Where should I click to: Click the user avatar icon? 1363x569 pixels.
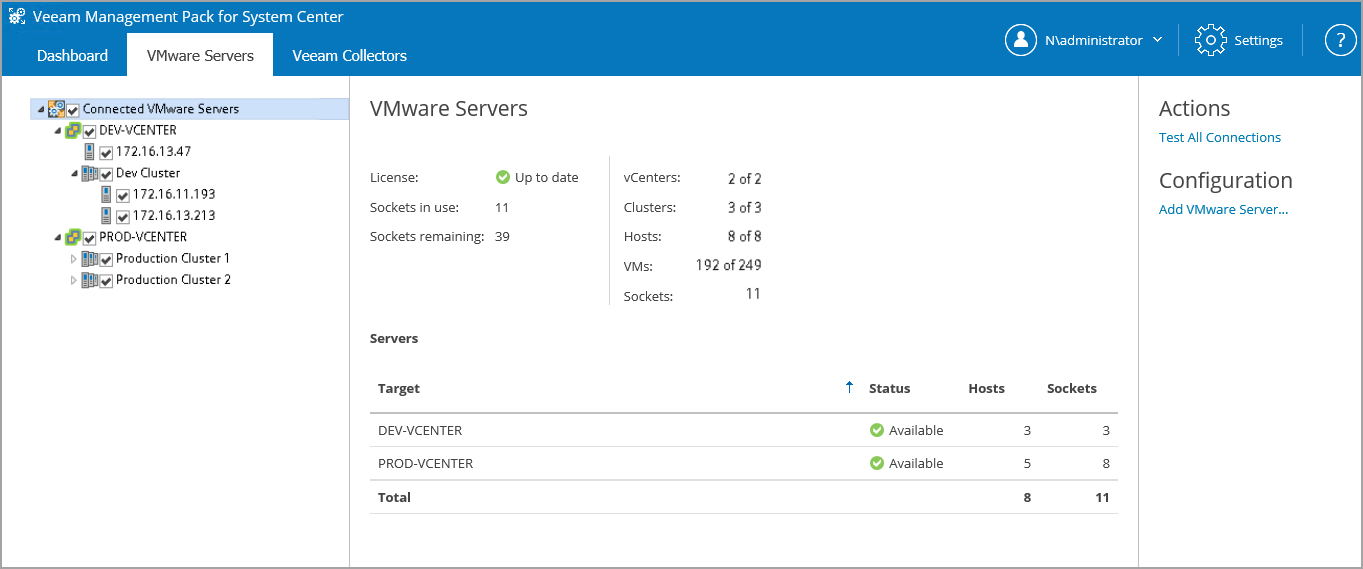pyautogui.click(x=1021, y=40)
